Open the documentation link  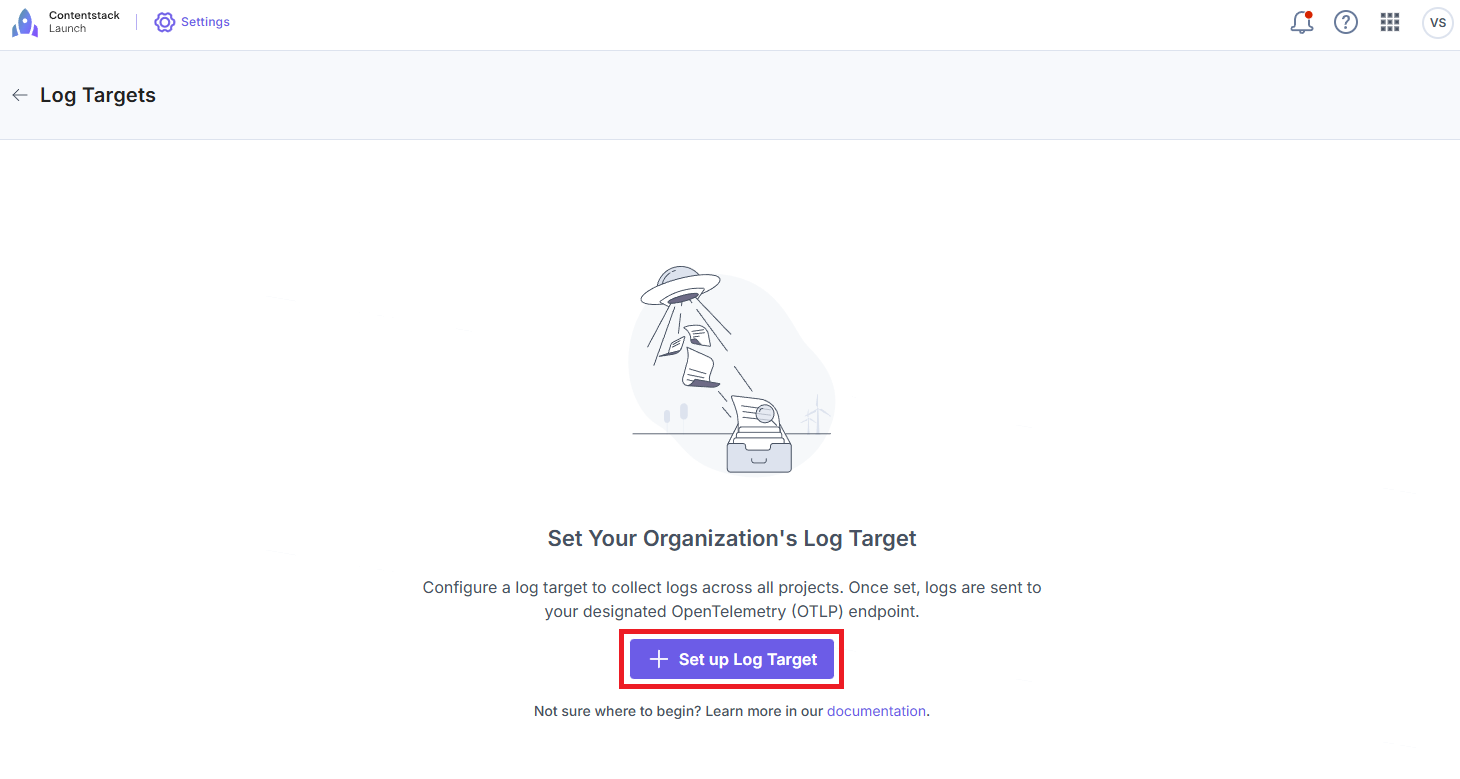(876, 710)
